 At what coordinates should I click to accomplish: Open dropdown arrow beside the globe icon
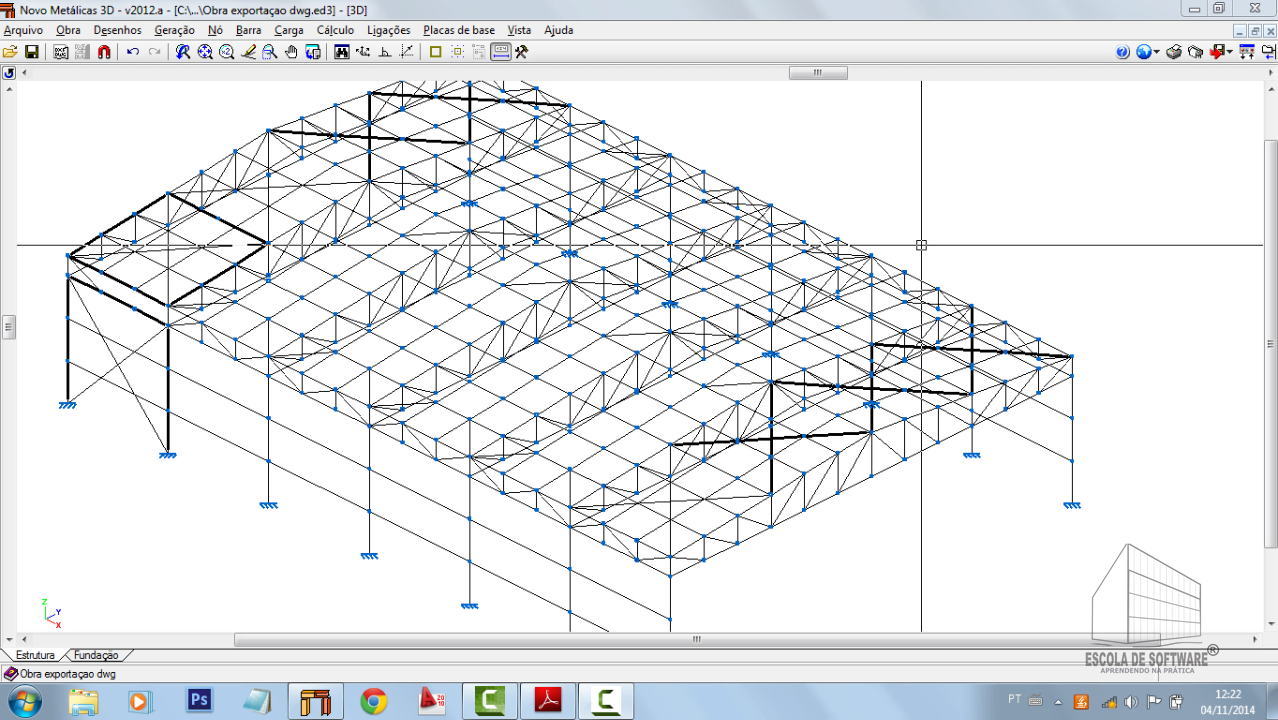(x=1157, y=52)
